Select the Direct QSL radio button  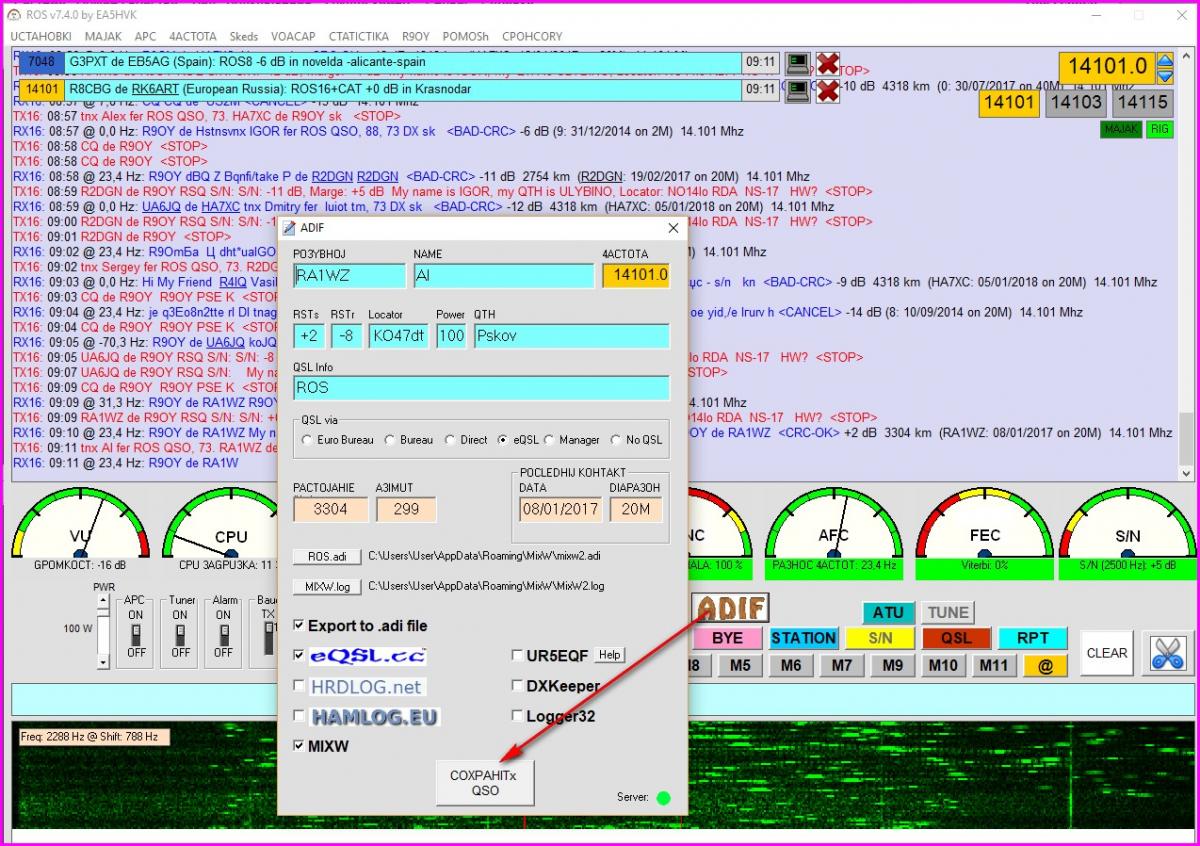450,440
